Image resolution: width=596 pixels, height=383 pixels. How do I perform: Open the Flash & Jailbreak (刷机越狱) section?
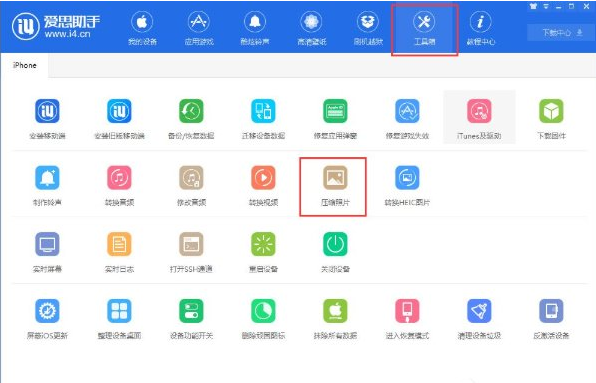click(x=368, y=28)
